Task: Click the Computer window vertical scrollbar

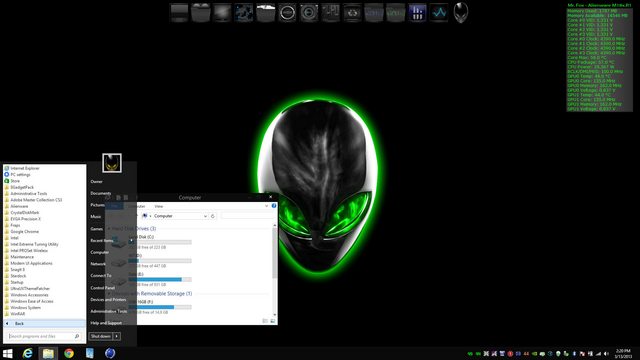Action: tap(275, 270)
